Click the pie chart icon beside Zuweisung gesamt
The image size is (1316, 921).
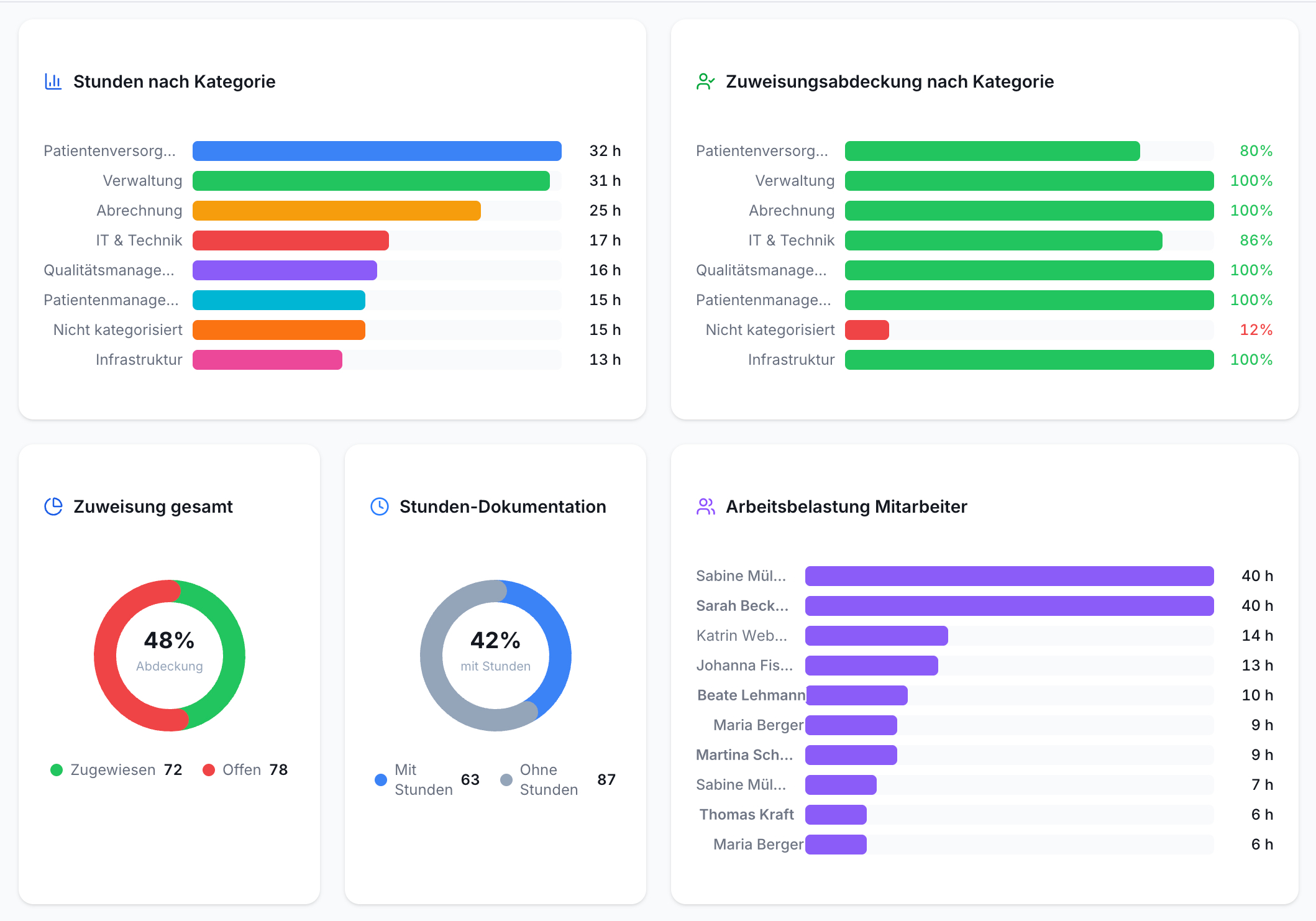[53, 506]
